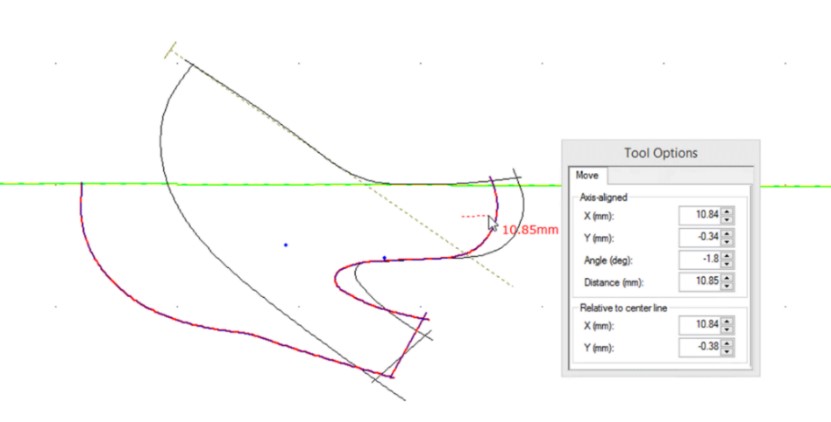Click the Distance (mm) input field
The height and width of the screenshot is (422, 831).
point(700,282)
